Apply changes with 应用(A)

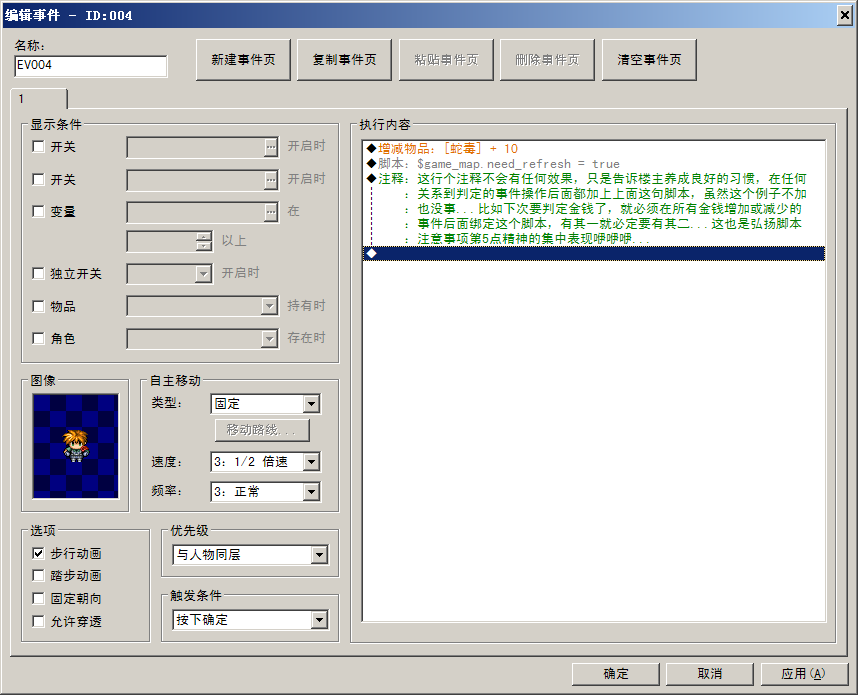click(804, 674)
